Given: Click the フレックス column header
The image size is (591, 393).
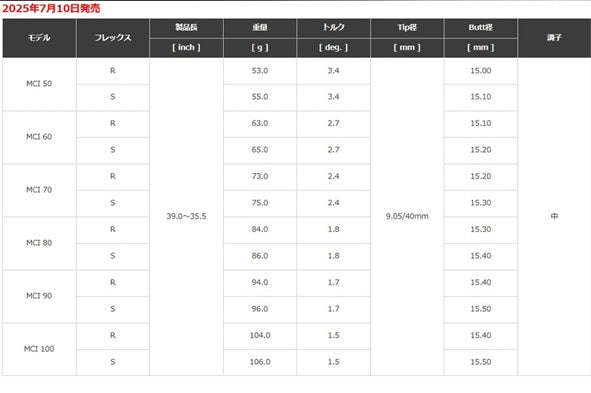Looking at the screenshot, I should point(113,38).
